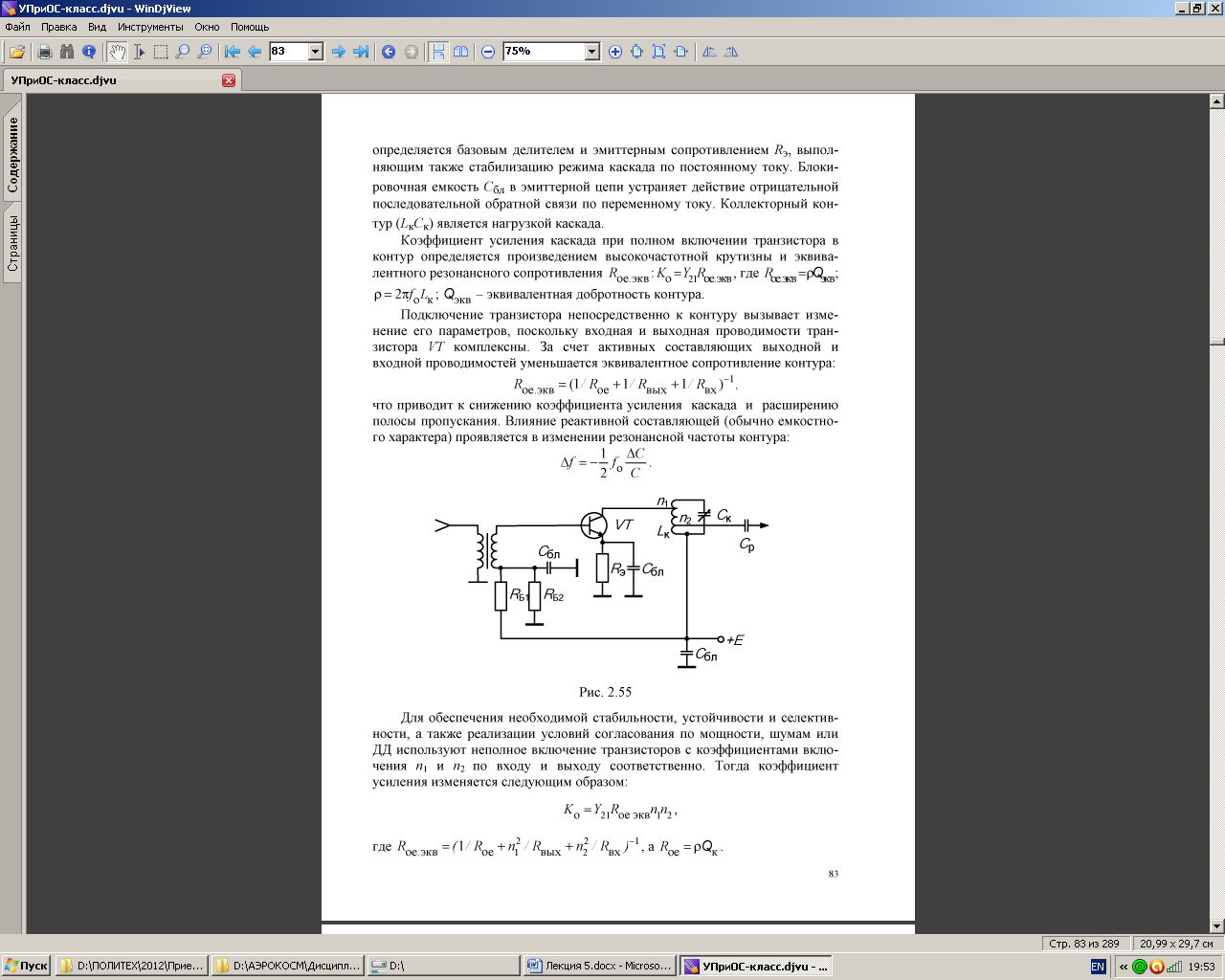Click the EN language indicator
The height and width of the screenshot is (980, 1225).
coord(1098,967)
